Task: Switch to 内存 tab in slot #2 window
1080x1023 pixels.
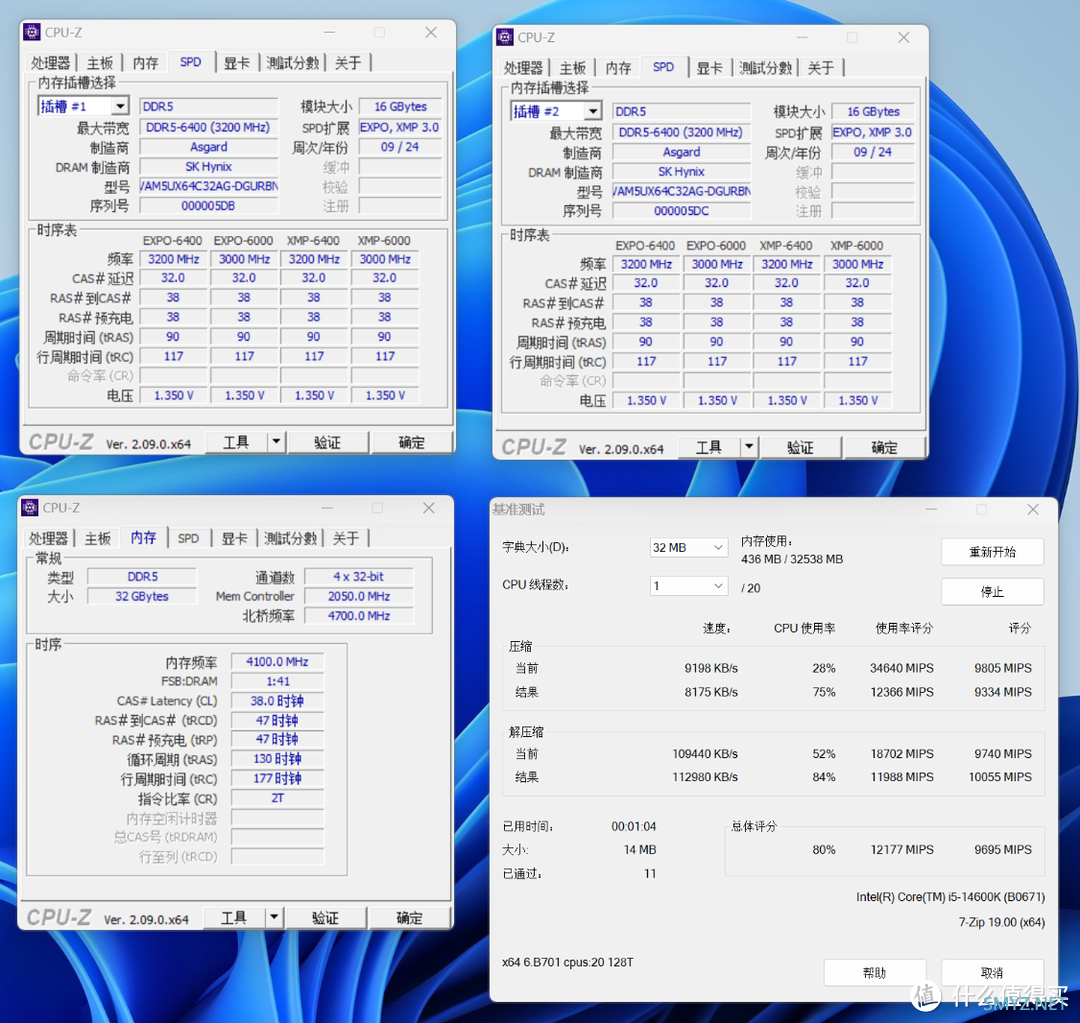Action: coord(619,68)
